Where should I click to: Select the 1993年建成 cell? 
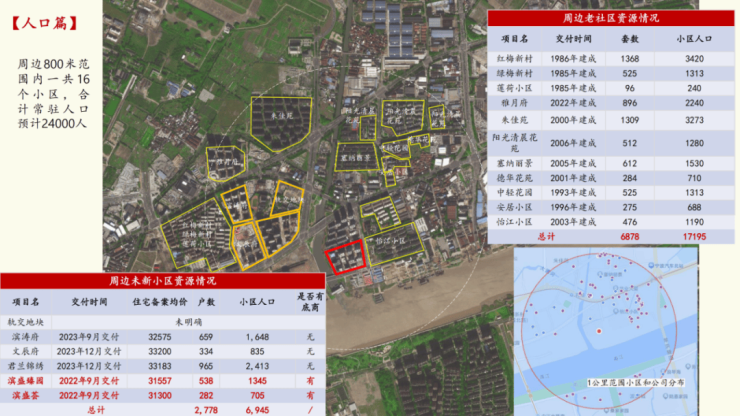[x=573, y=193]
